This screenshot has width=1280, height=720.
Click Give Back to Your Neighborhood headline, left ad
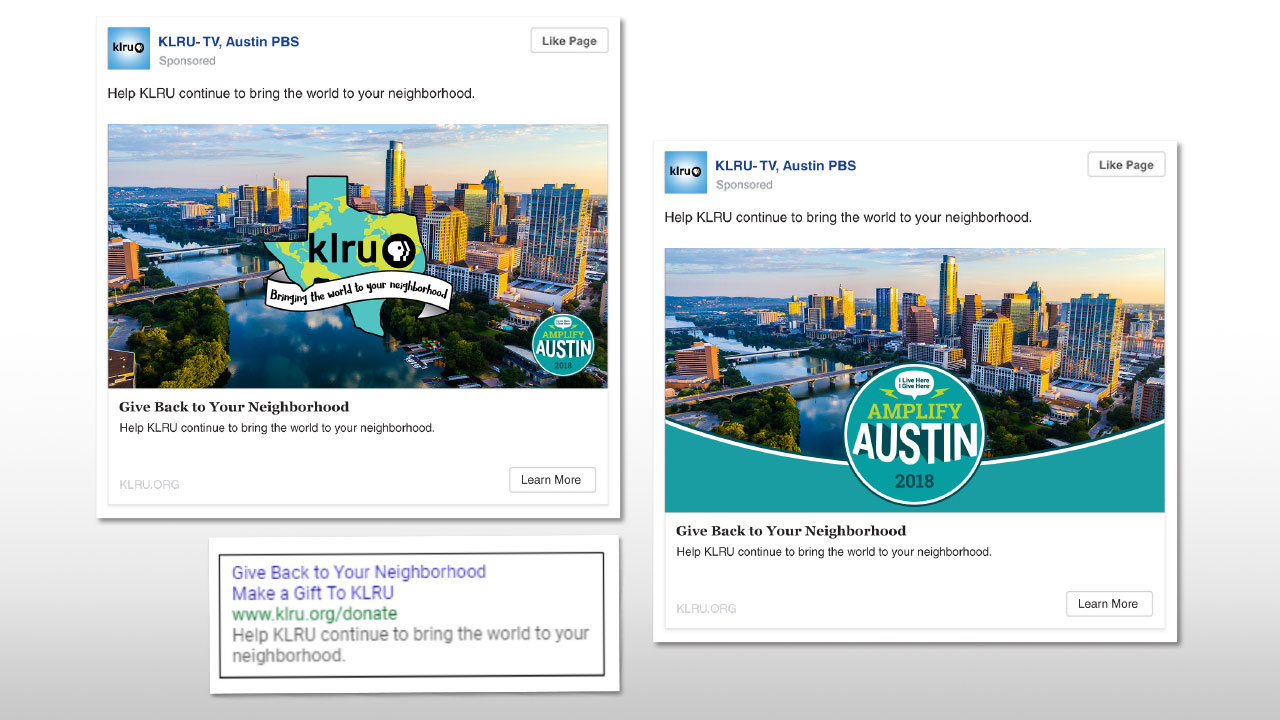point(234,407)
